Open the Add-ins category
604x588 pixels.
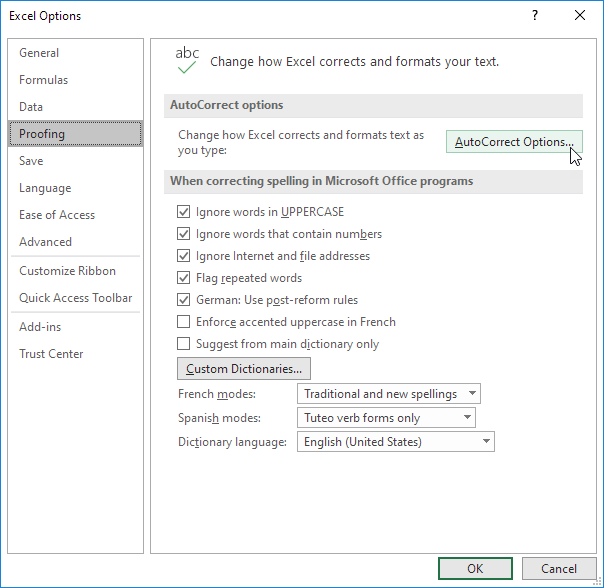tap(75, 327)
